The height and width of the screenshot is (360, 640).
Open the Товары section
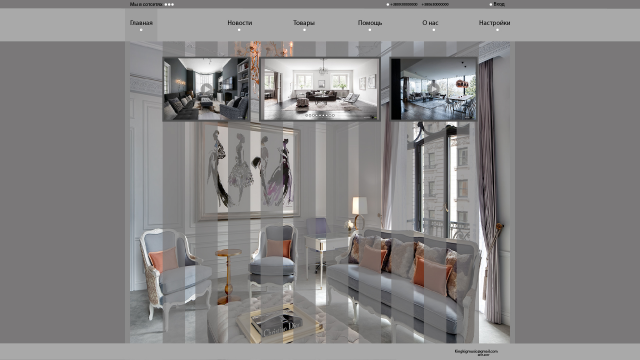pos(304,23)
